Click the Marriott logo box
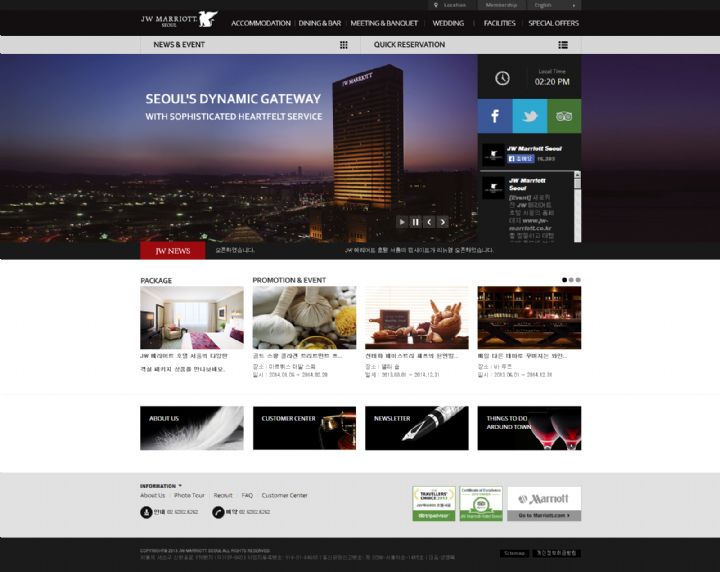Image resolution: width=720 pixels, height=572 pixels. [544, 499]
